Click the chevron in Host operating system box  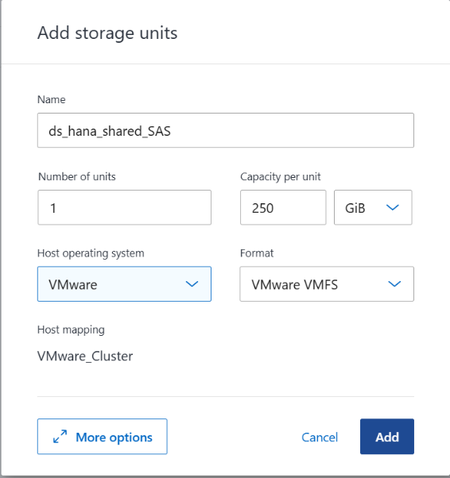(x=192, y=284)
